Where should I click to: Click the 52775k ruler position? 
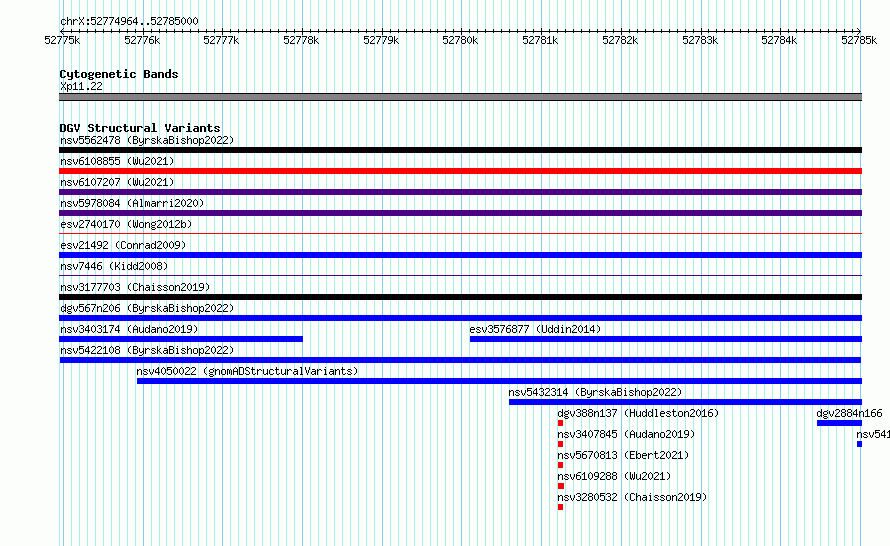(62, 40)
